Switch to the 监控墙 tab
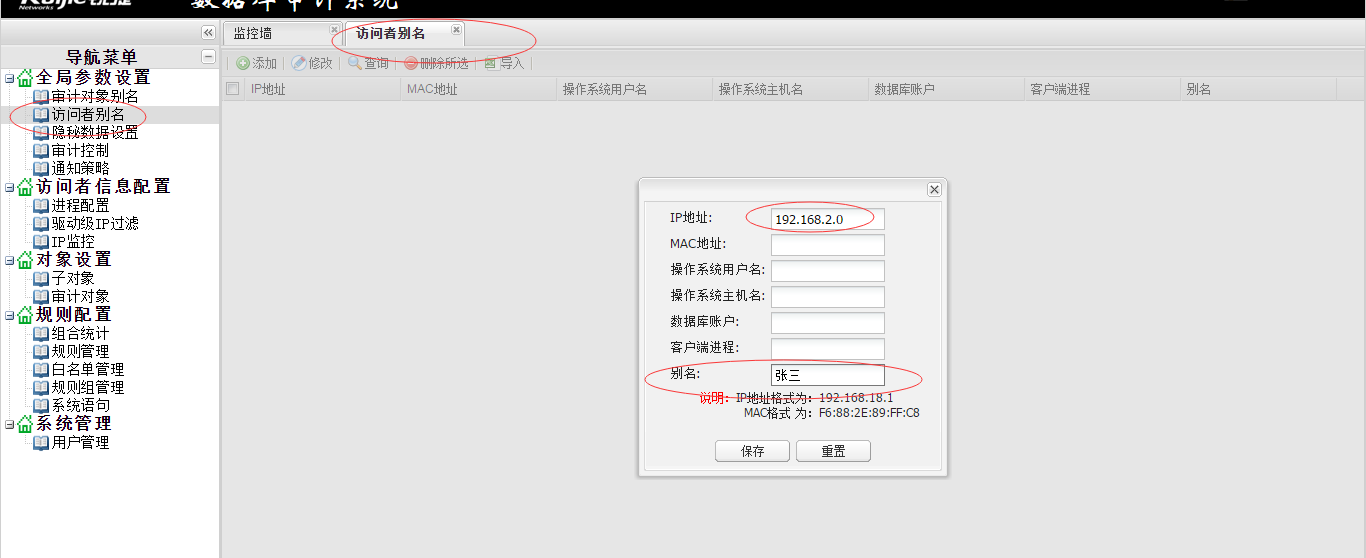 pos(253,33)
